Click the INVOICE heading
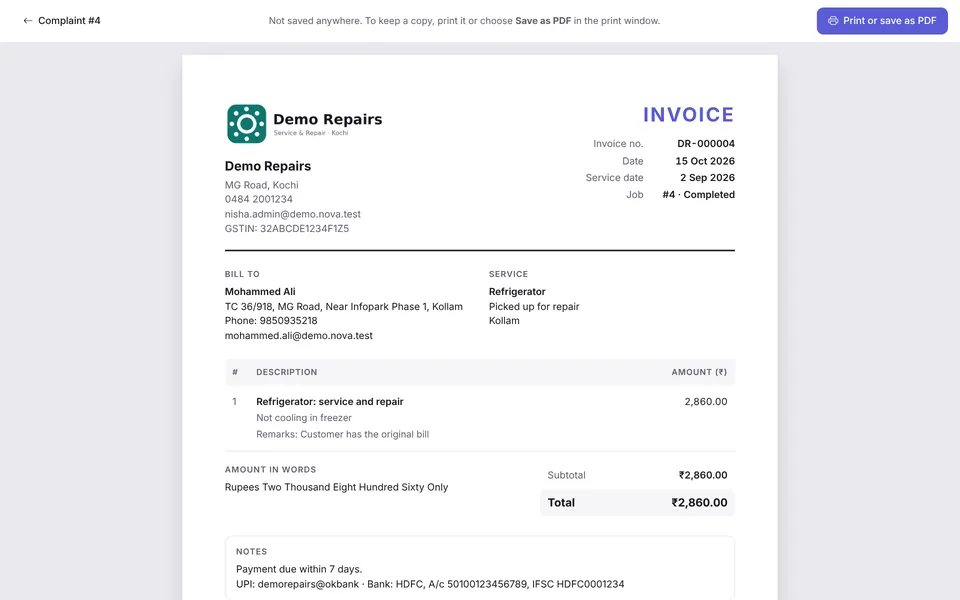The width and height of the screenshot is (960, 600). tap(688, 114)
